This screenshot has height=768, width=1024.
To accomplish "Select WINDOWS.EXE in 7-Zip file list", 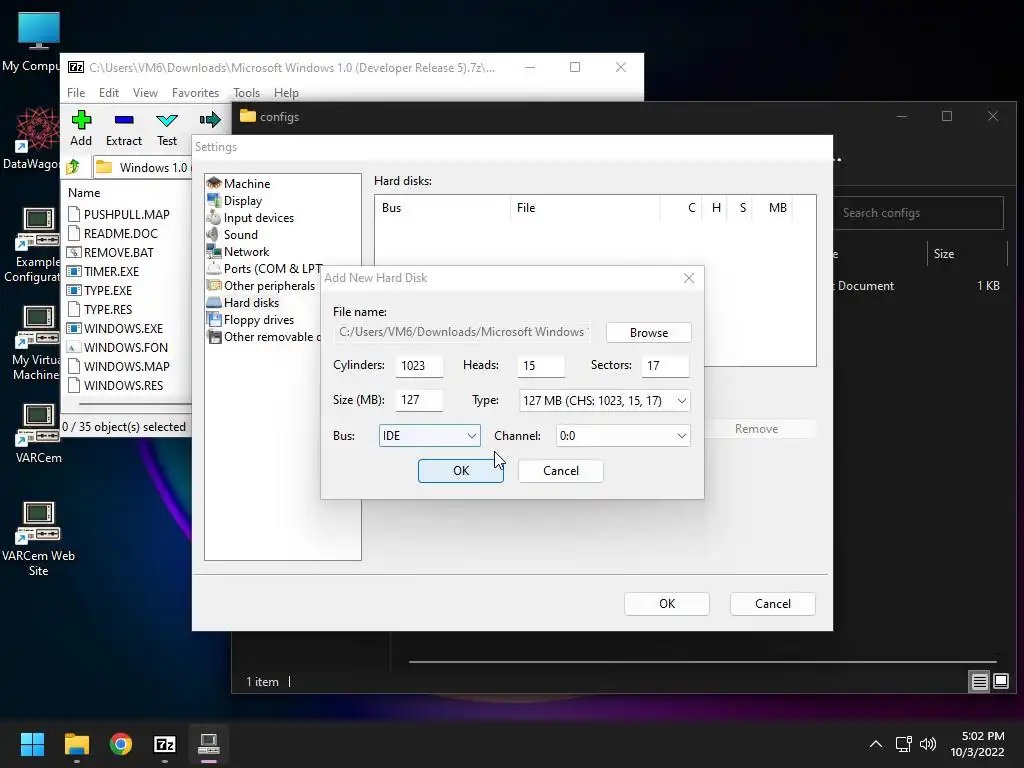I will coord(116,328).
